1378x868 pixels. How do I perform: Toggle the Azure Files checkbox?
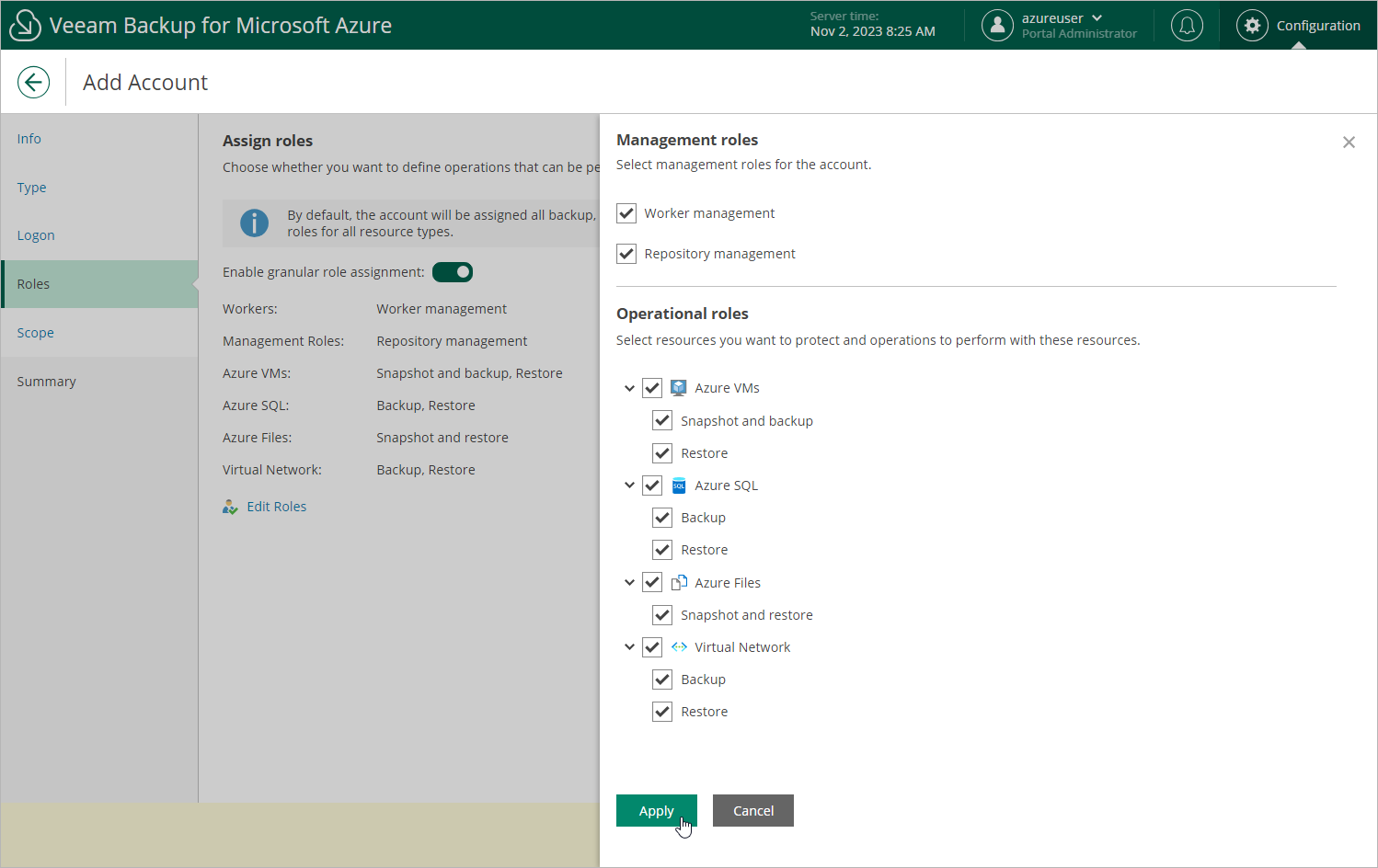(652, 582)
